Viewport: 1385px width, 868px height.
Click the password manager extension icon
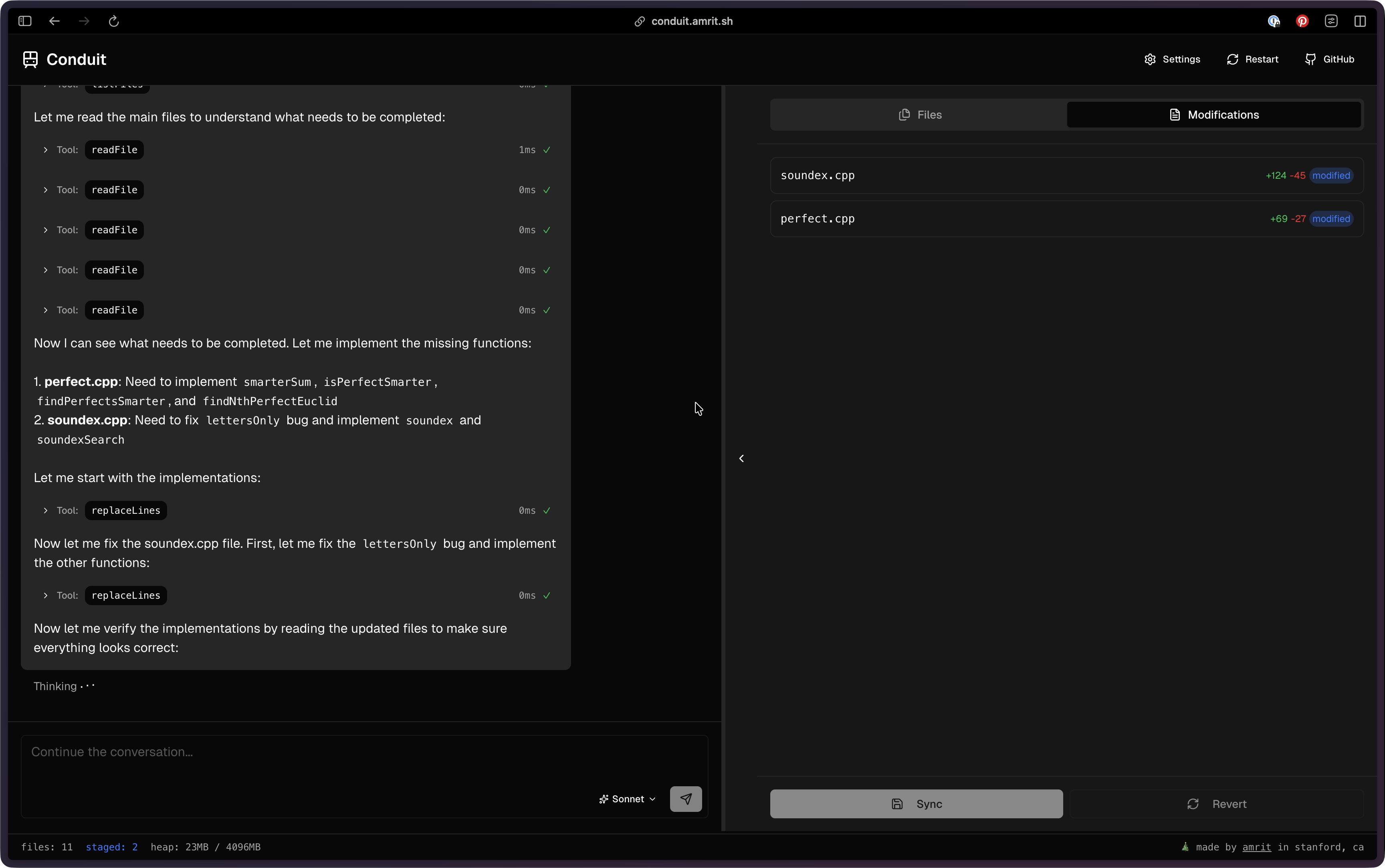tap(1274, 21)
